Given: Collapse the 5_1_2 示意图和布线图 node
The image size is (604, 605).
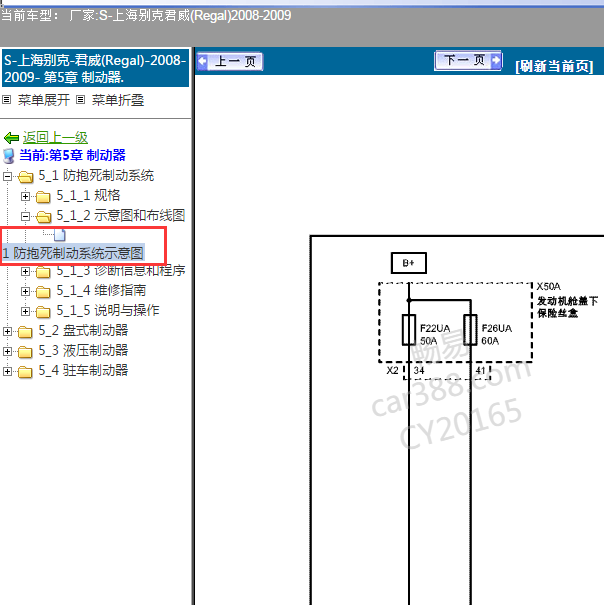Looking at the screenshot, I should [25, 216].
